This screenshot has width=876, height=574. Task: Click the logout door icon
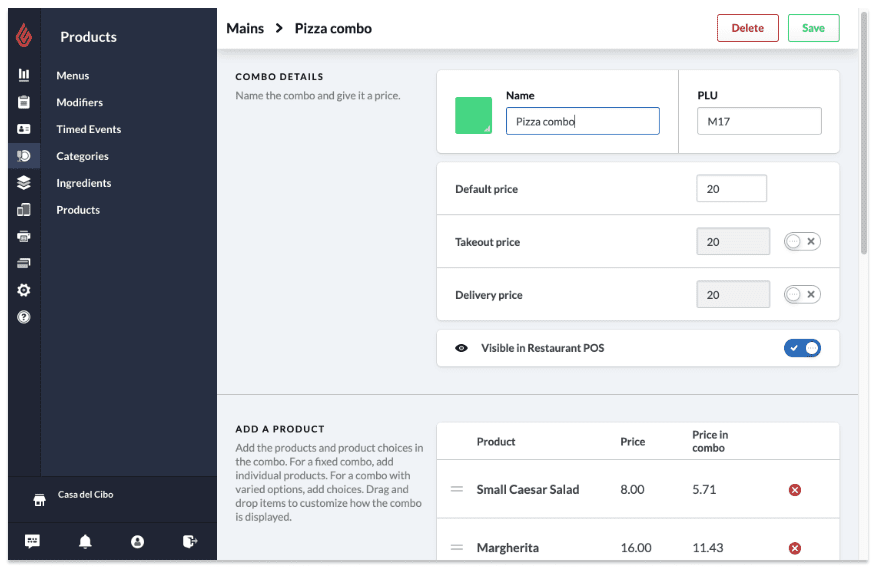190,541
